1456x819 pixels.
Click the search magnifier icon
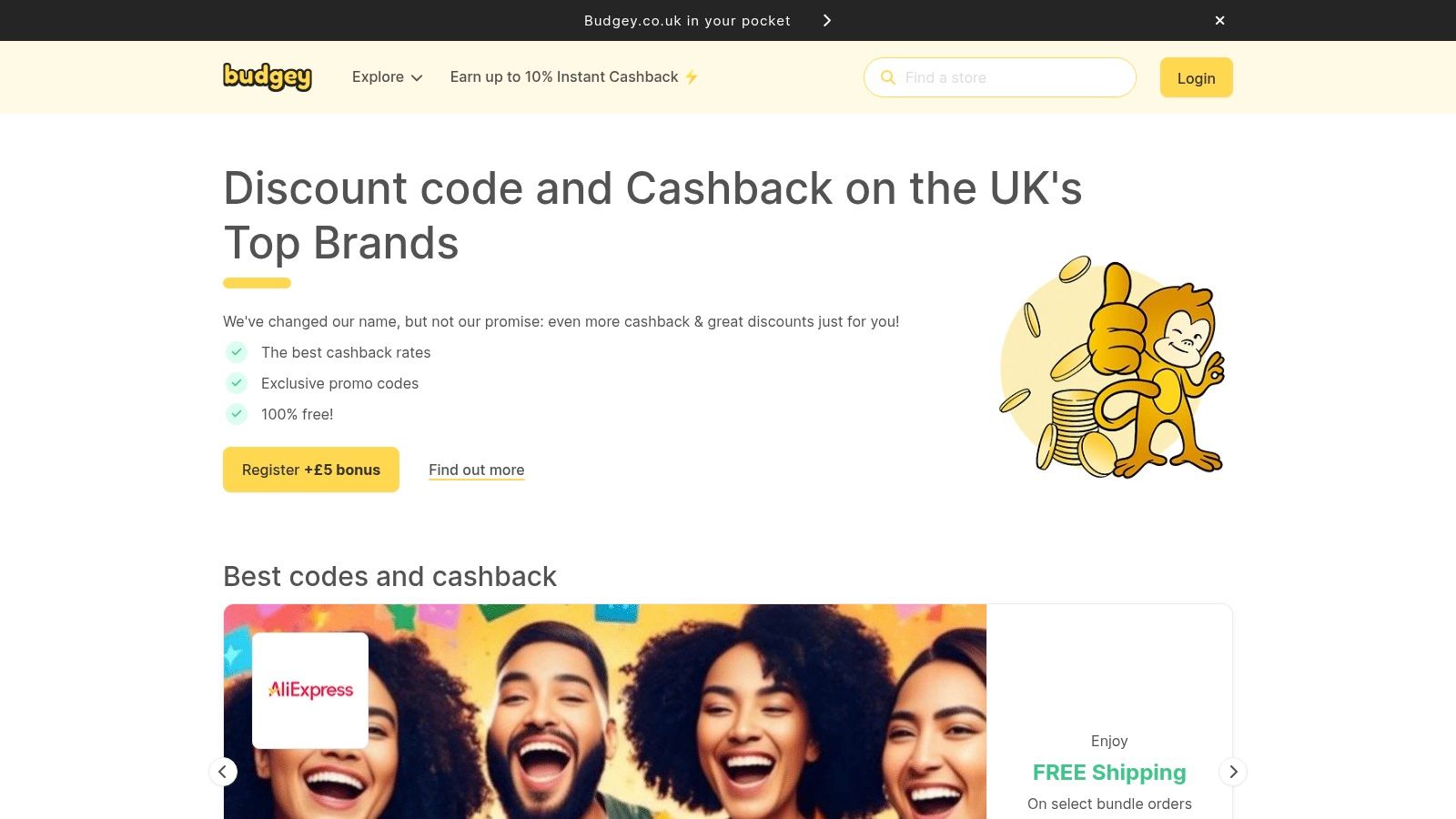[x=888, y=77]
